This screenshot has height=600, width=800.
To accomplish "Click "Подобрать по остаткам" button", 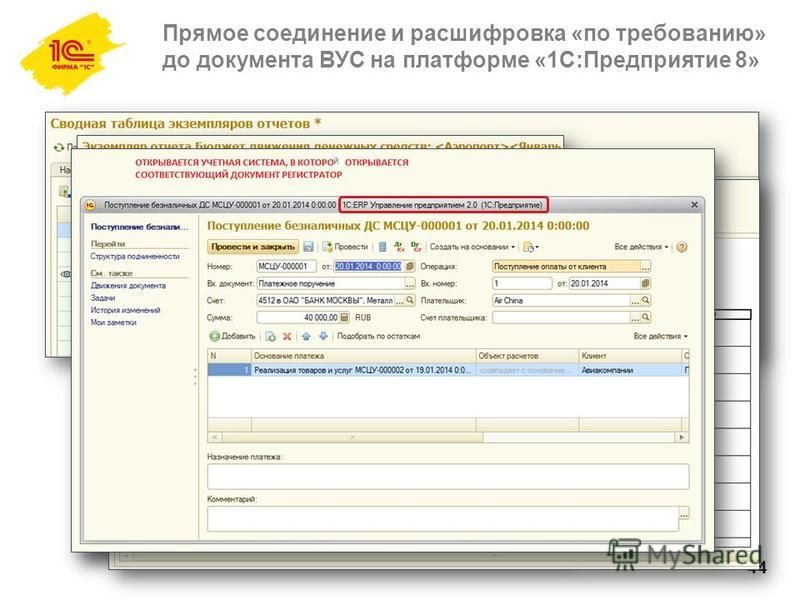I will [x=379, y=336].
